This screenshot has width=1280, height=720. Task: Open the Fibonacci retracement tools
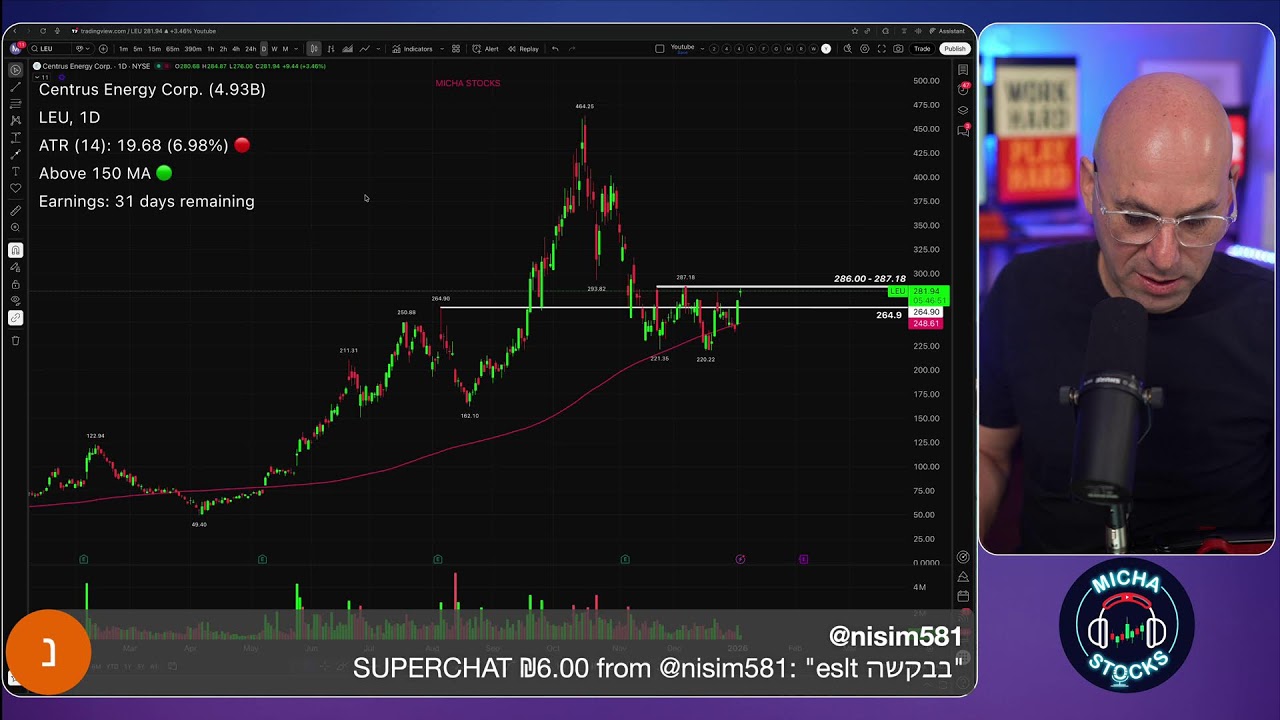(x=15, y=104)
